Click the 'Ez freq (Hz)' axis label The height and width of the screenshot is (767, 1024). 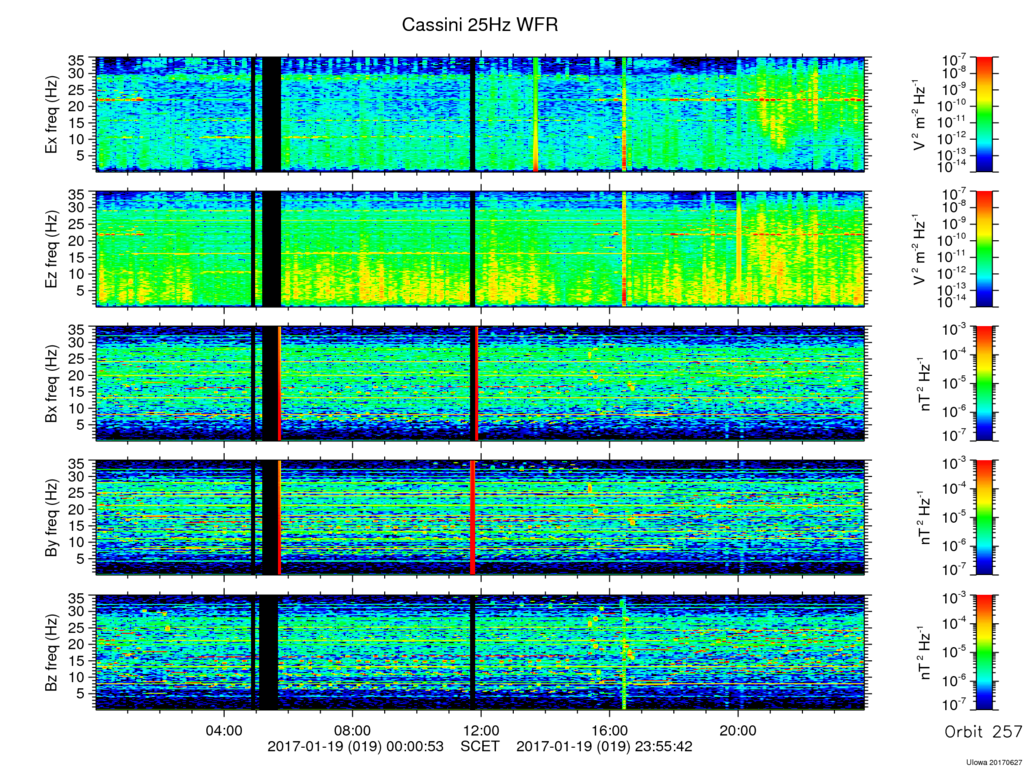(x=52, y=249)
